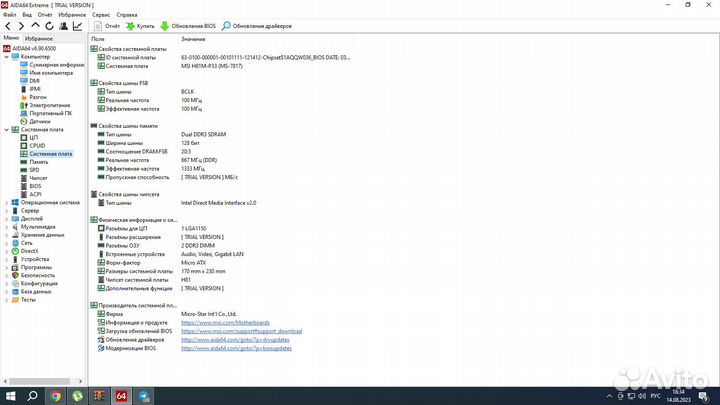The width and height of the screenshot is (720, 405).
Task: Open the Вид menu
Action: [27, 15]
